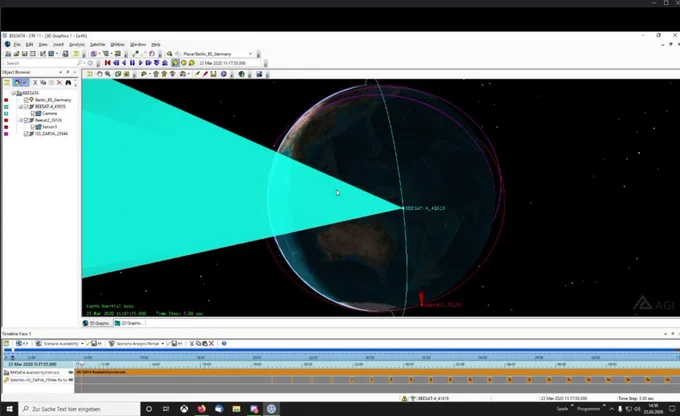The image size is (680, 416).
Task: Reset the animation with the red reset button
Action: coord(108,63)
